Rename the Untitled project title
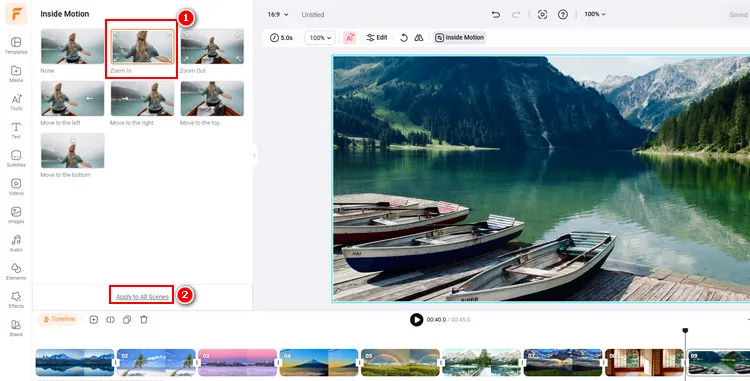This screenshot has width=750, height=381. tap(313, 15)
